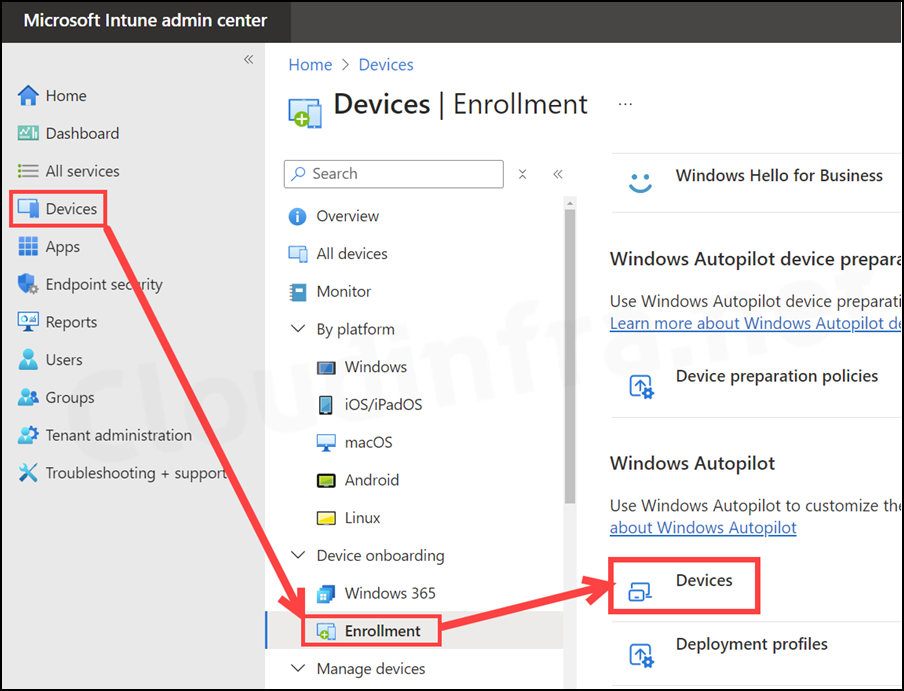This screenshot has width=904, height=691.
Task: Go to Home breadcrumb link
Action: click(x=310, y=65)
